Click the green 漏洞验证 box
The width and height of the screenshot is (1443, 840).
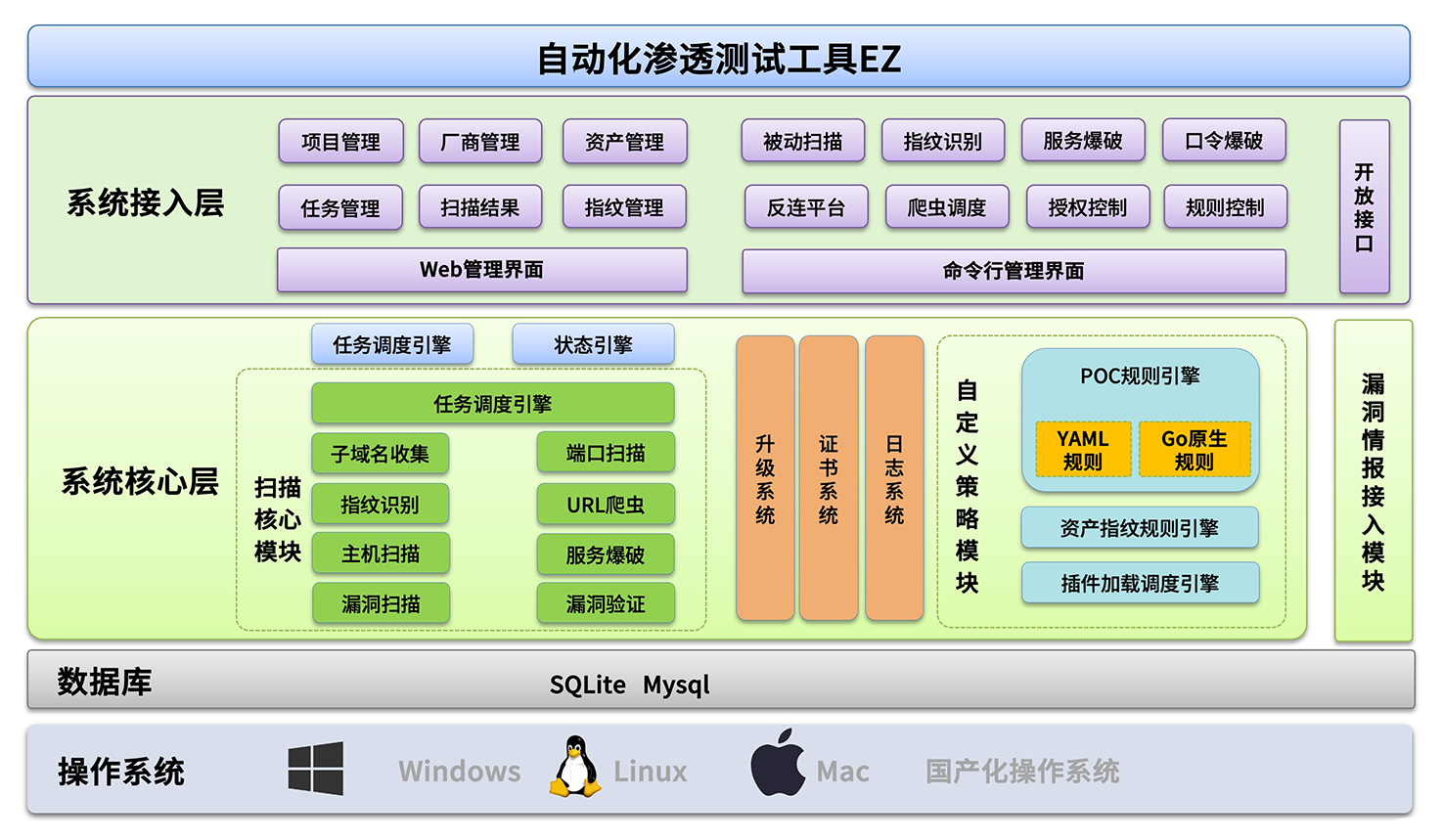[x=606, y=604]
